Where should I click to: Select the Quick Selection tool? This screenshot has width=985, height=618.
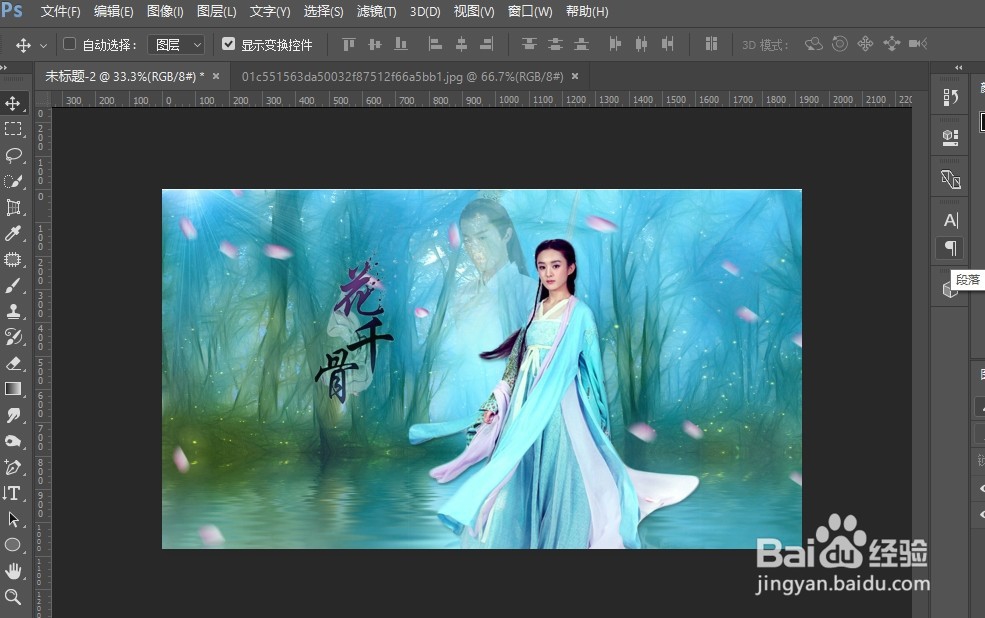(x=13, y=182)
